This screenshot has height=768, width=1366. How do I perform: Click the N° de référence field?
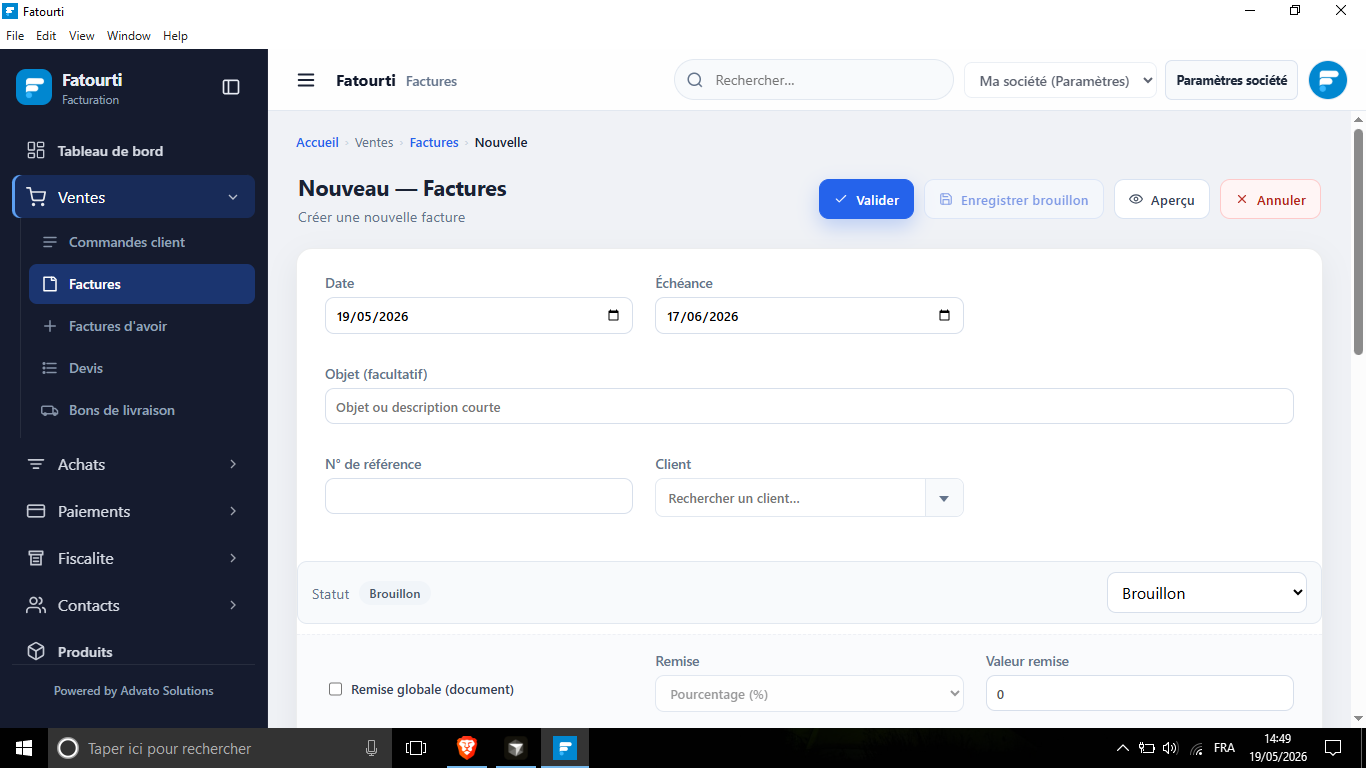[478, 496]
